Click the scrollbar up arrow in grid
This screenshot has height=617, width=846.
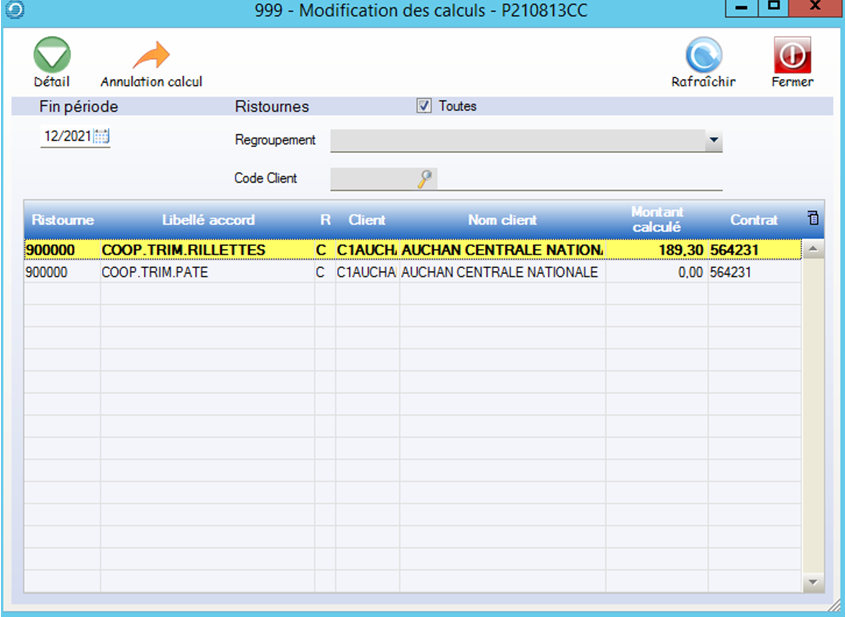(813, 248)
